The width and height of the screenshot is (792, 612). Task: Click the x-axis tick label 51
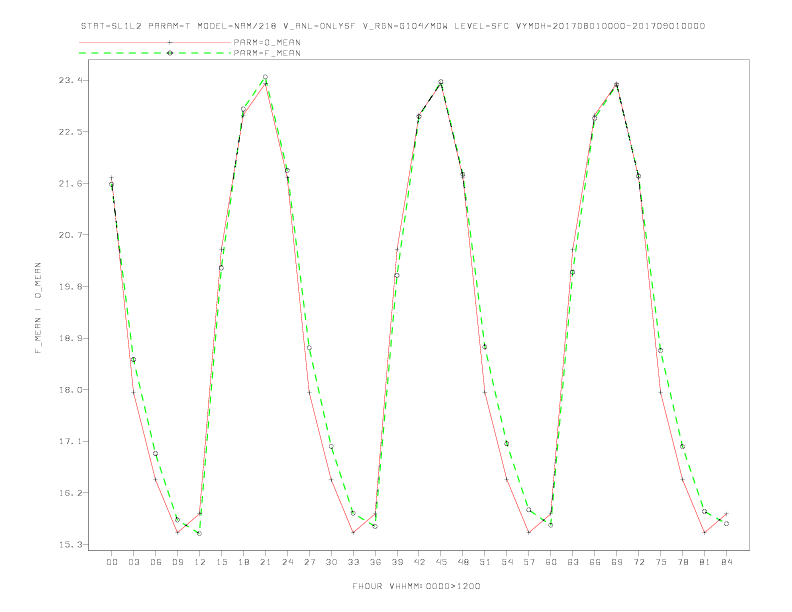485,562
